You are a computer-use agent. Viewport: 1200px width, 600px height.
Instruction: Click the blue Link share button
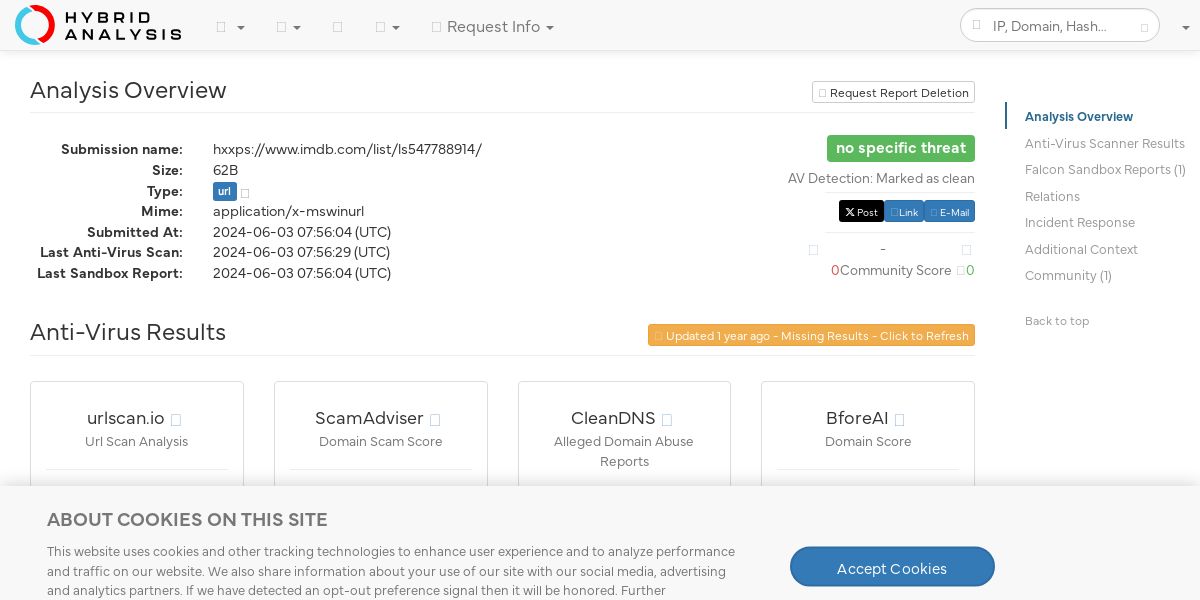[904, 212]
